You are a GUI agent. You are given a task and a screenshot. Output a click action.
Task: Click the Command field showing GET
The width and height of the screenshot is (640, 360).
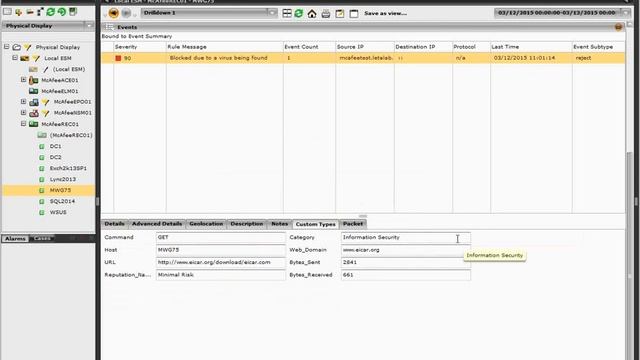[221, 237]
